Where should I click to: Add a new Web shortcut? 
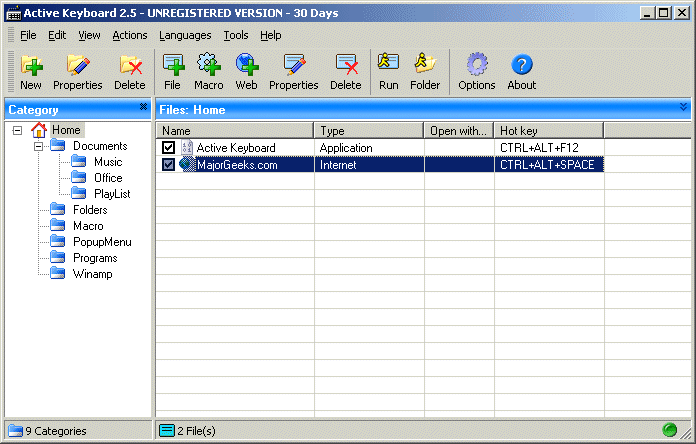246,65
